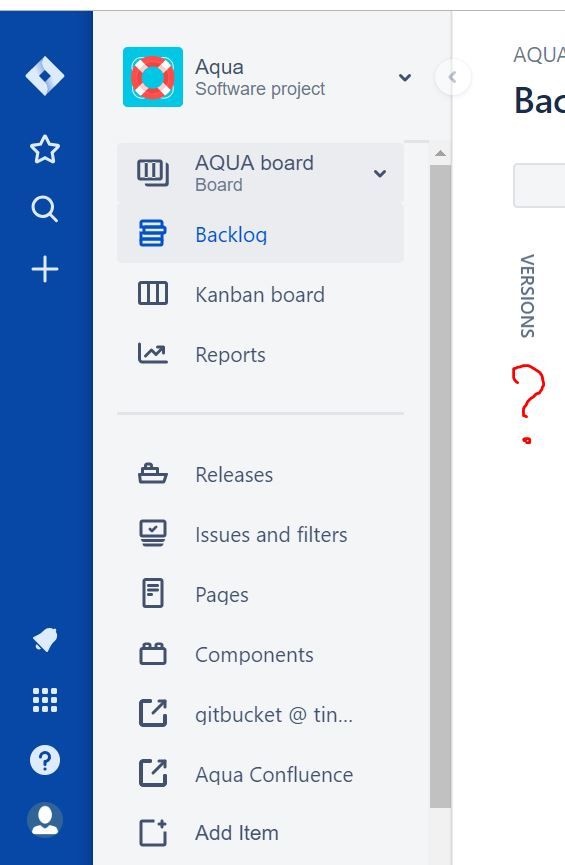
Task: Click the Aqua project lifebuoy avatar
Action: point(153,77)
